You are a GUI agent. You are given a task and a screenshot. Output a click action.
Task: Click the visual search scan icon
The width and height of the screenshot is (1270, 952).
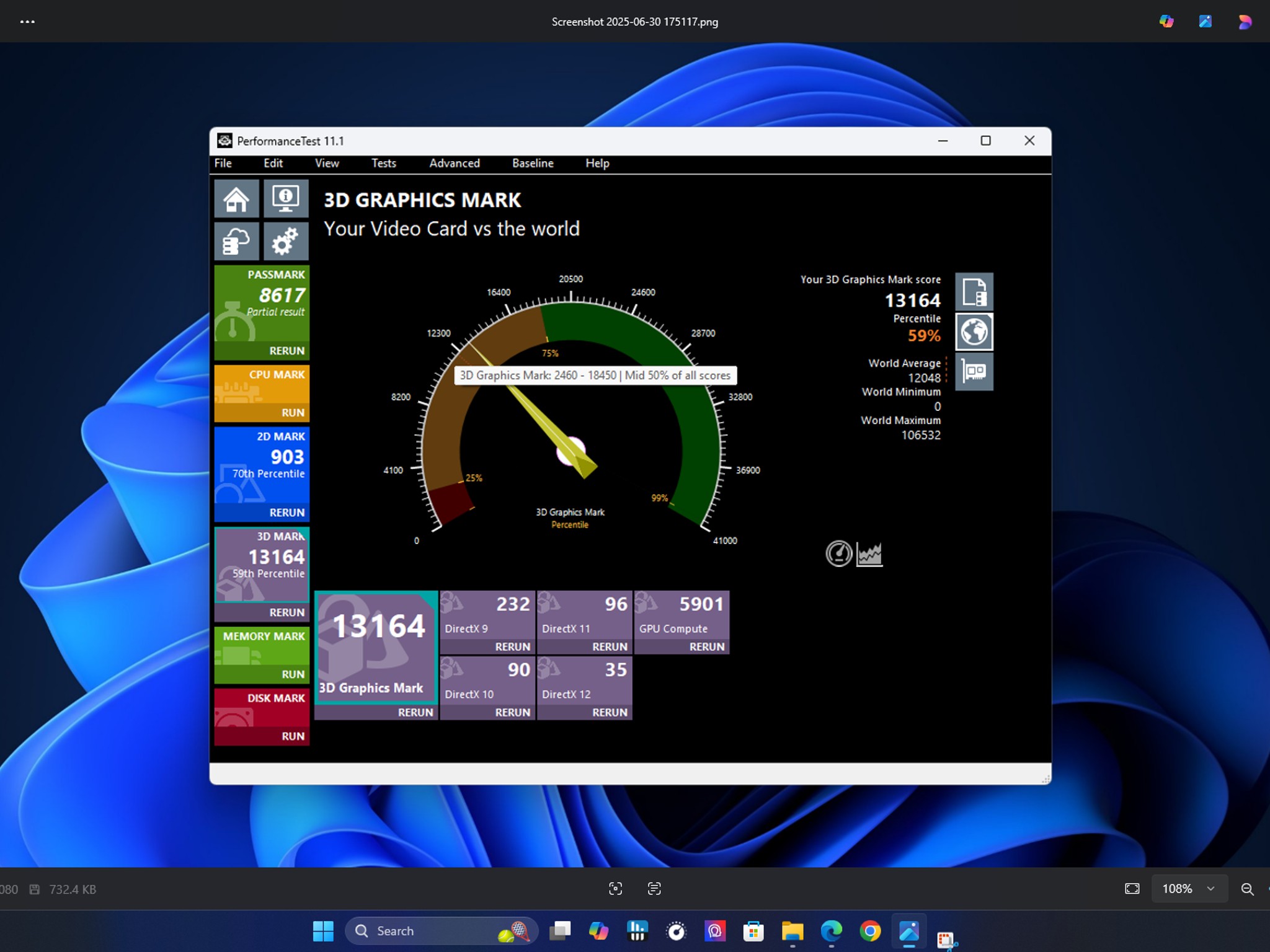[615, 889]
